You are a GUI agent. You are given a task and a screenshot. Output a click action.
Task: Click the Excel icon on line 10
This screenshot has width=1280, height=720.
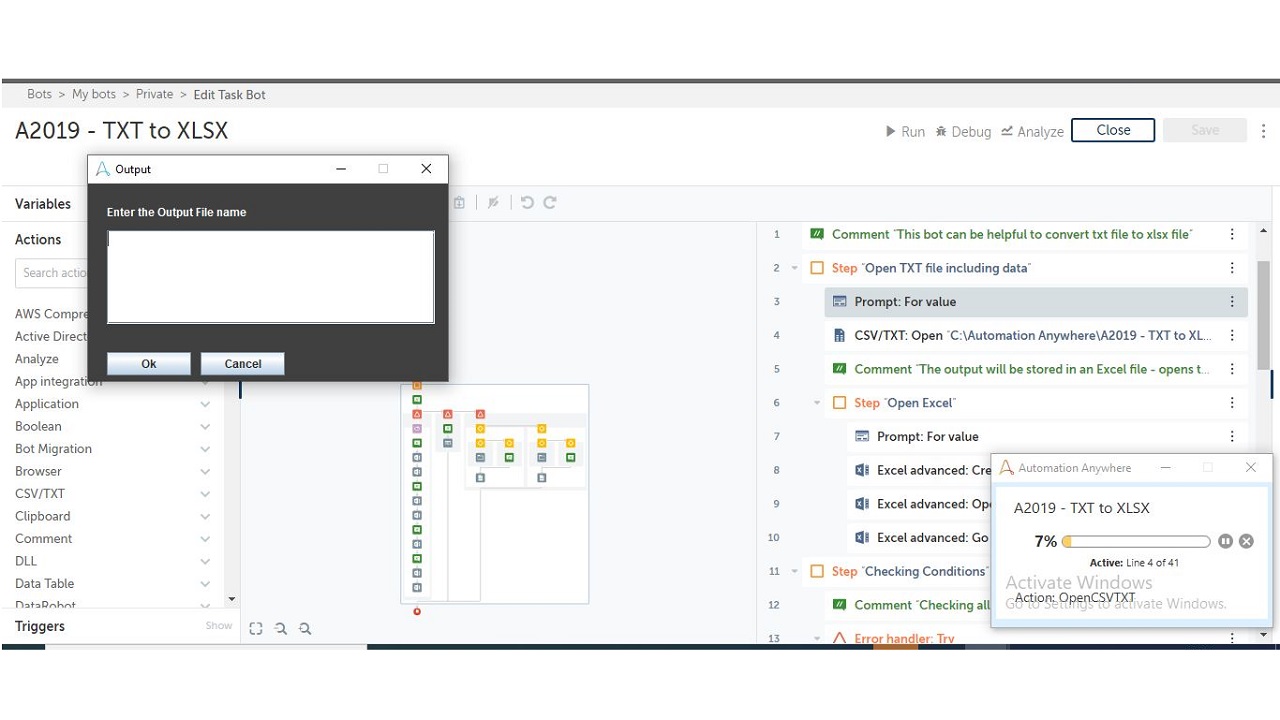(x=862, y=537)
